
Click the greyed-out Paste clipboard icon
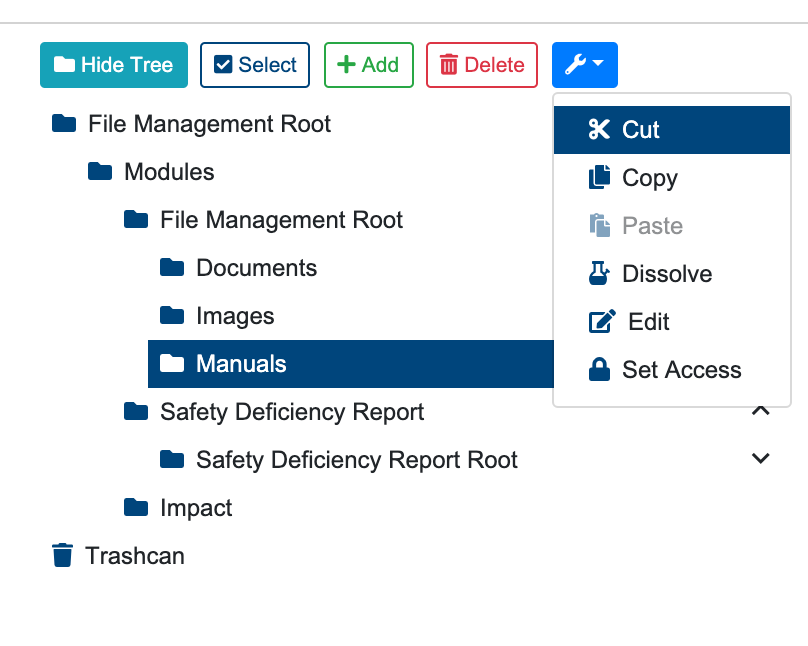(599, 225)
